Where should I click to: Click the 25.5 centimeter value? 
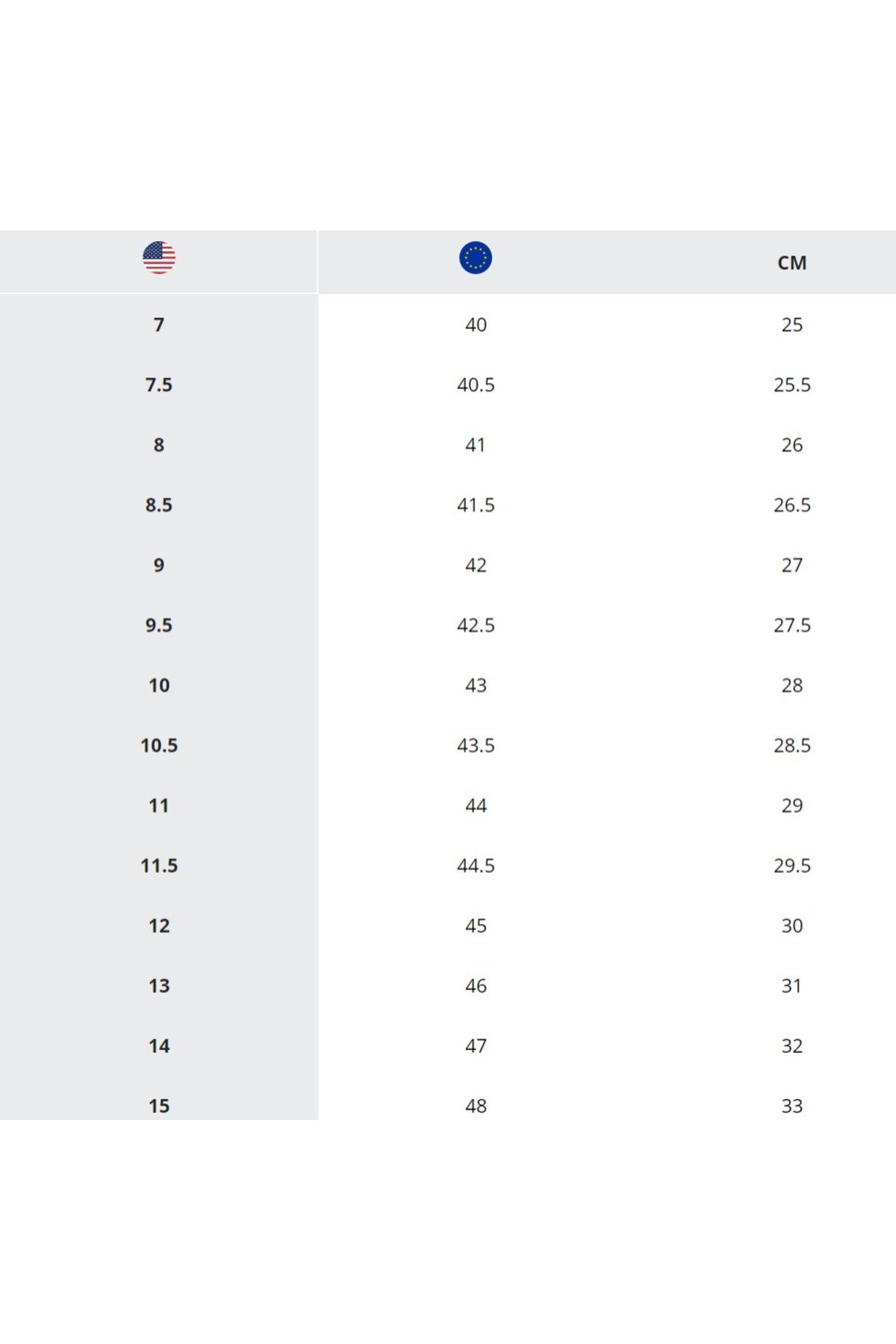[791, 385]
